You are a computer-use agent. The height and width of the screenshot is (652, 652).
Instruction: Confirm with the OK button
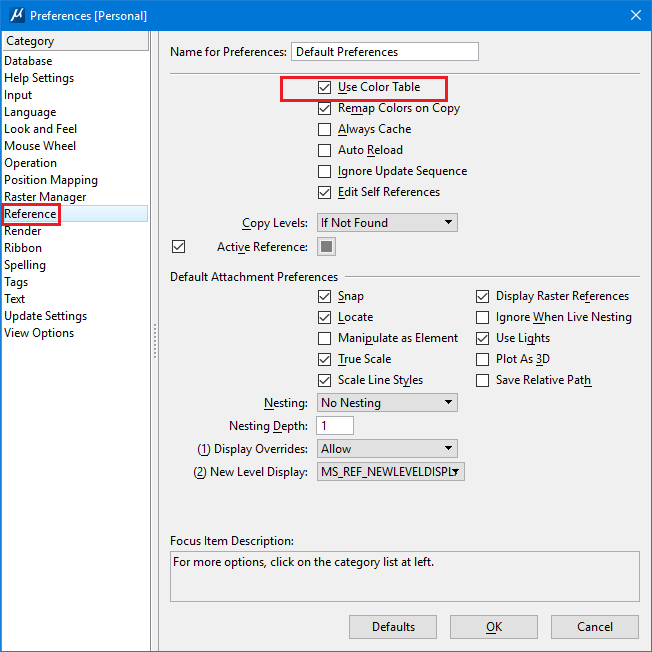(494, 627)
